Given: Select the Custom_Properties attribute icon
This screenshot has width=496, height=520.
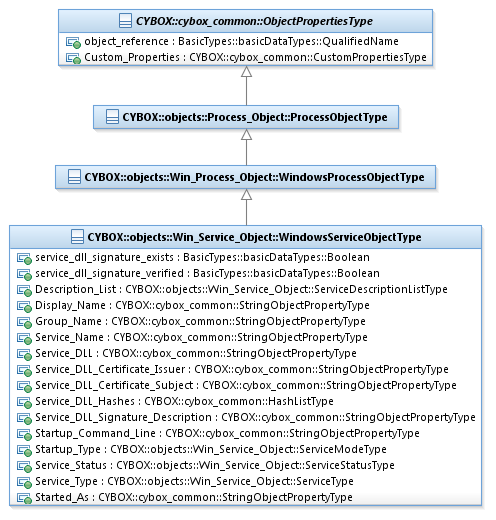Looking at the screenshot, I should (73, 58).
